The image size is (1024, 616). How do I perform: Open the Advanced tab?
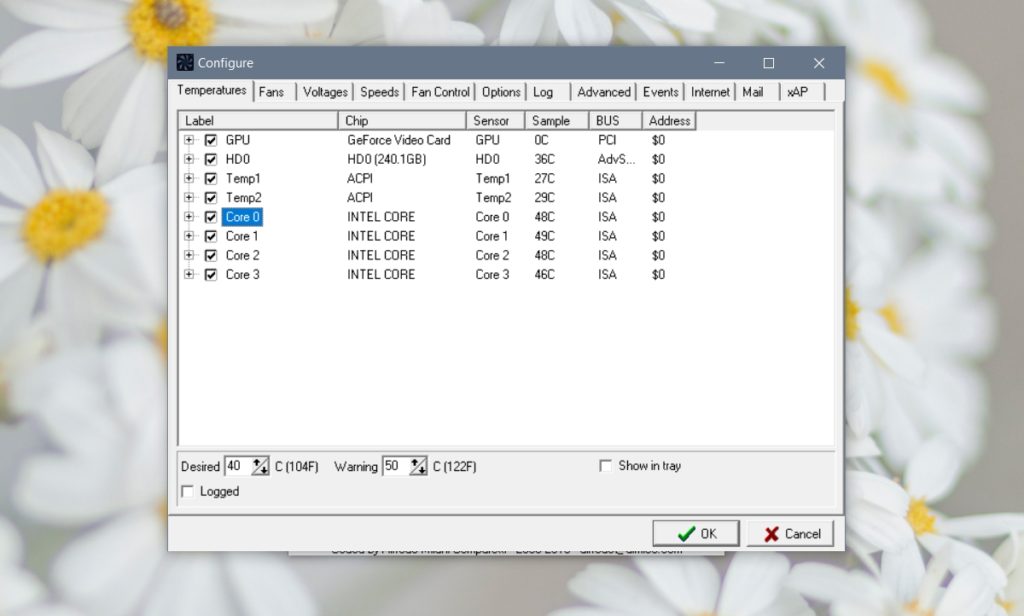click(x=603, y=91)
